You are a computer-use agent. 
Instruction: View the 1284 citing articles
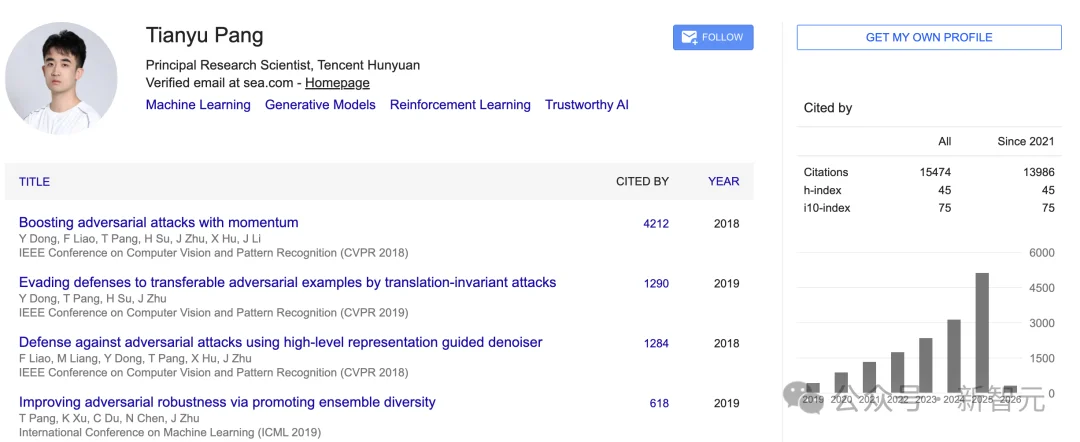(656, 344)
